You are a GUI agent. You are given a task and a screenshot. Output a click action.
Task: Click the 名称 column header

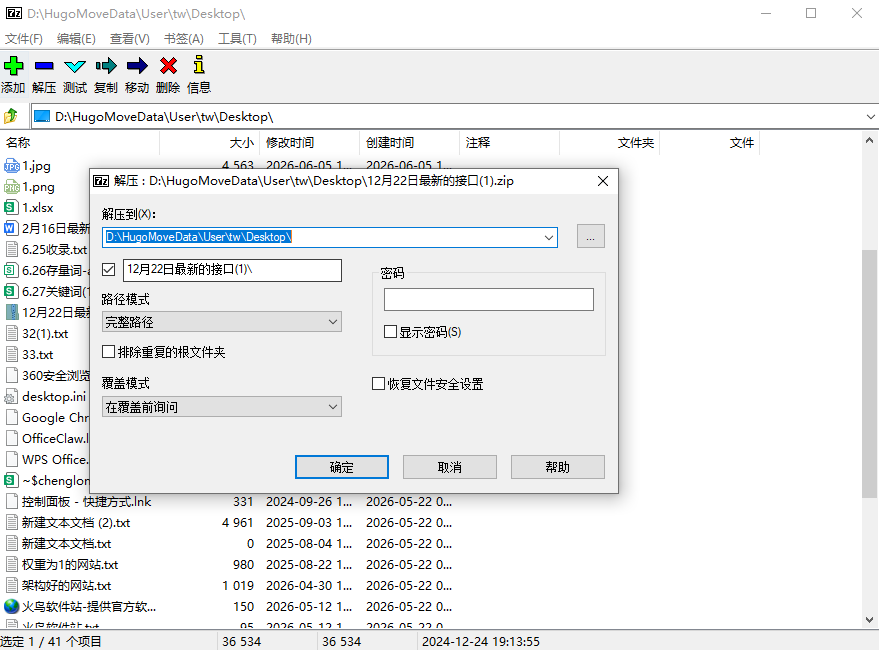point(80,142)
